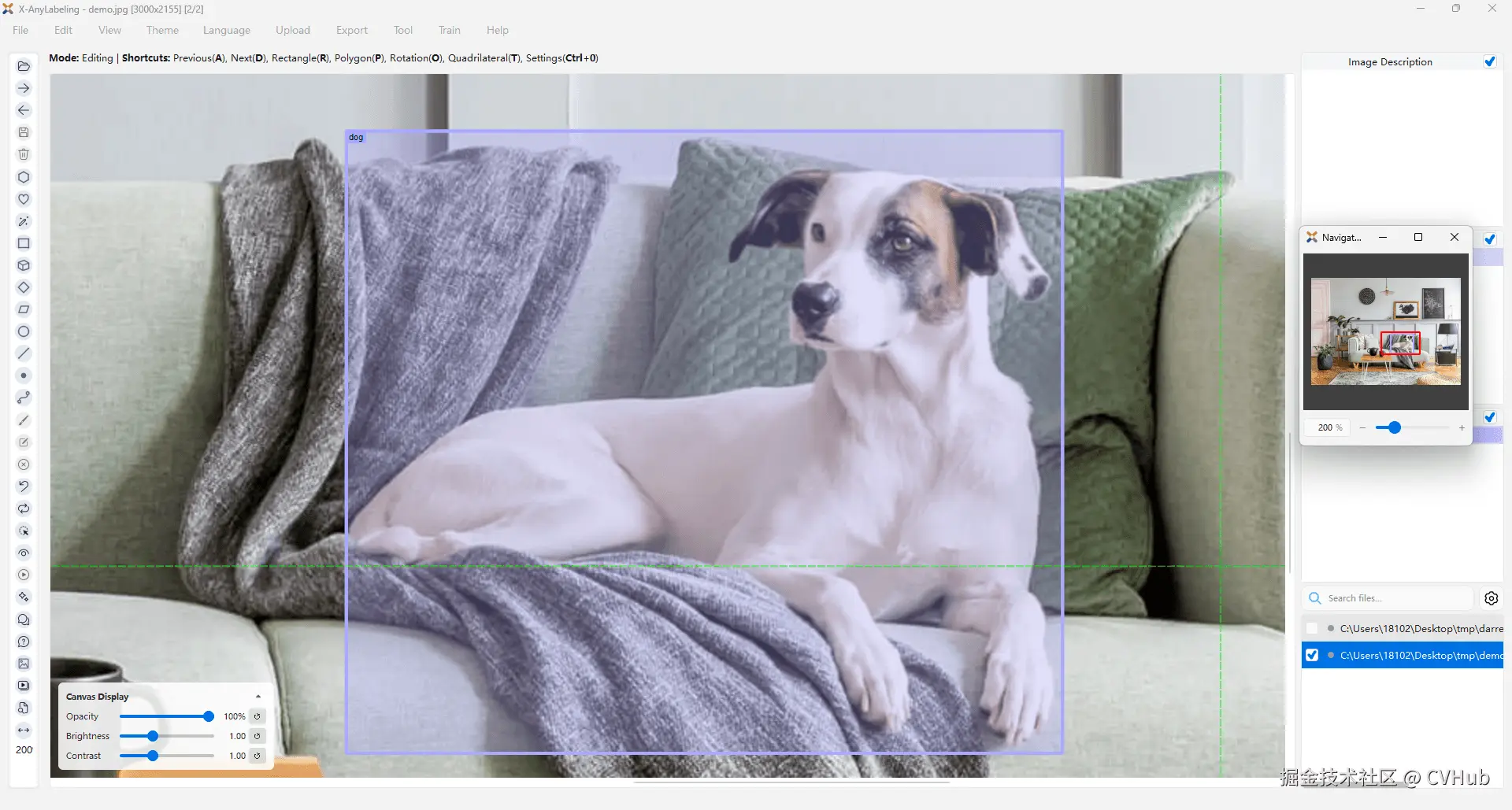Zoom in with Navigator plus button

click(x=1462, y=427)
